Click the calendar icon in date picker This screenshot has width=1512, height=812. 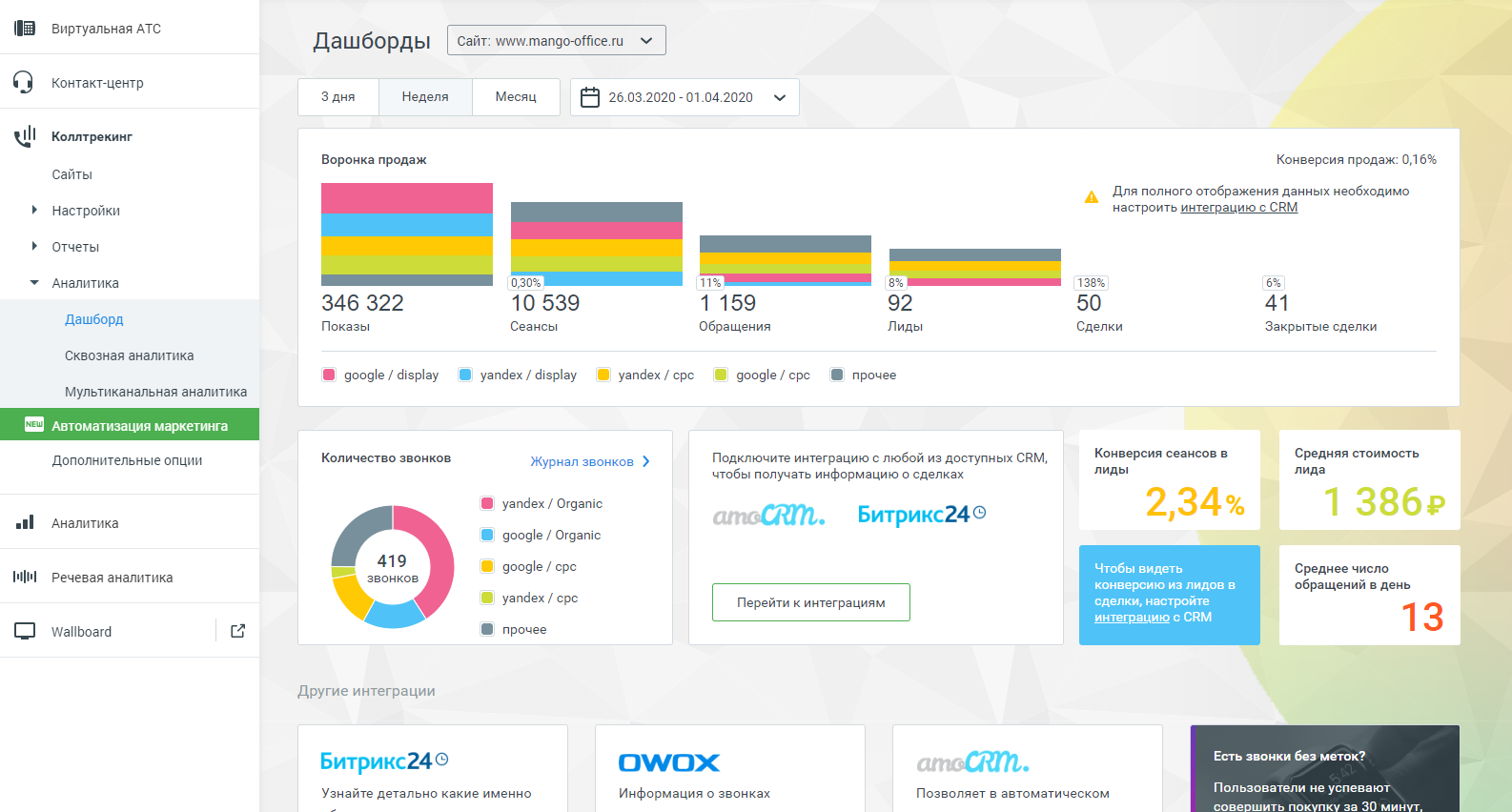(590, 97)
